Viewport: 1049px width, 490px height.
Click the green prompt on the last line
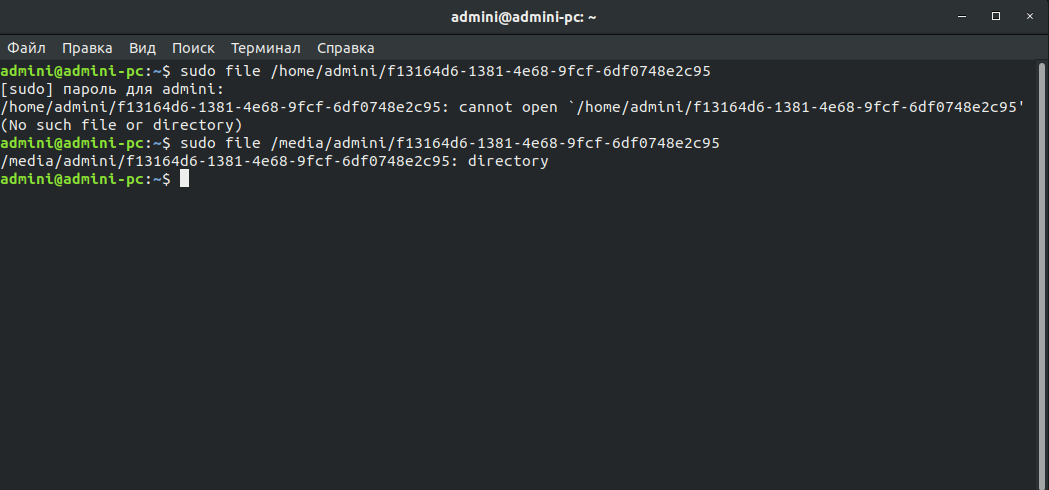[74, 179]
